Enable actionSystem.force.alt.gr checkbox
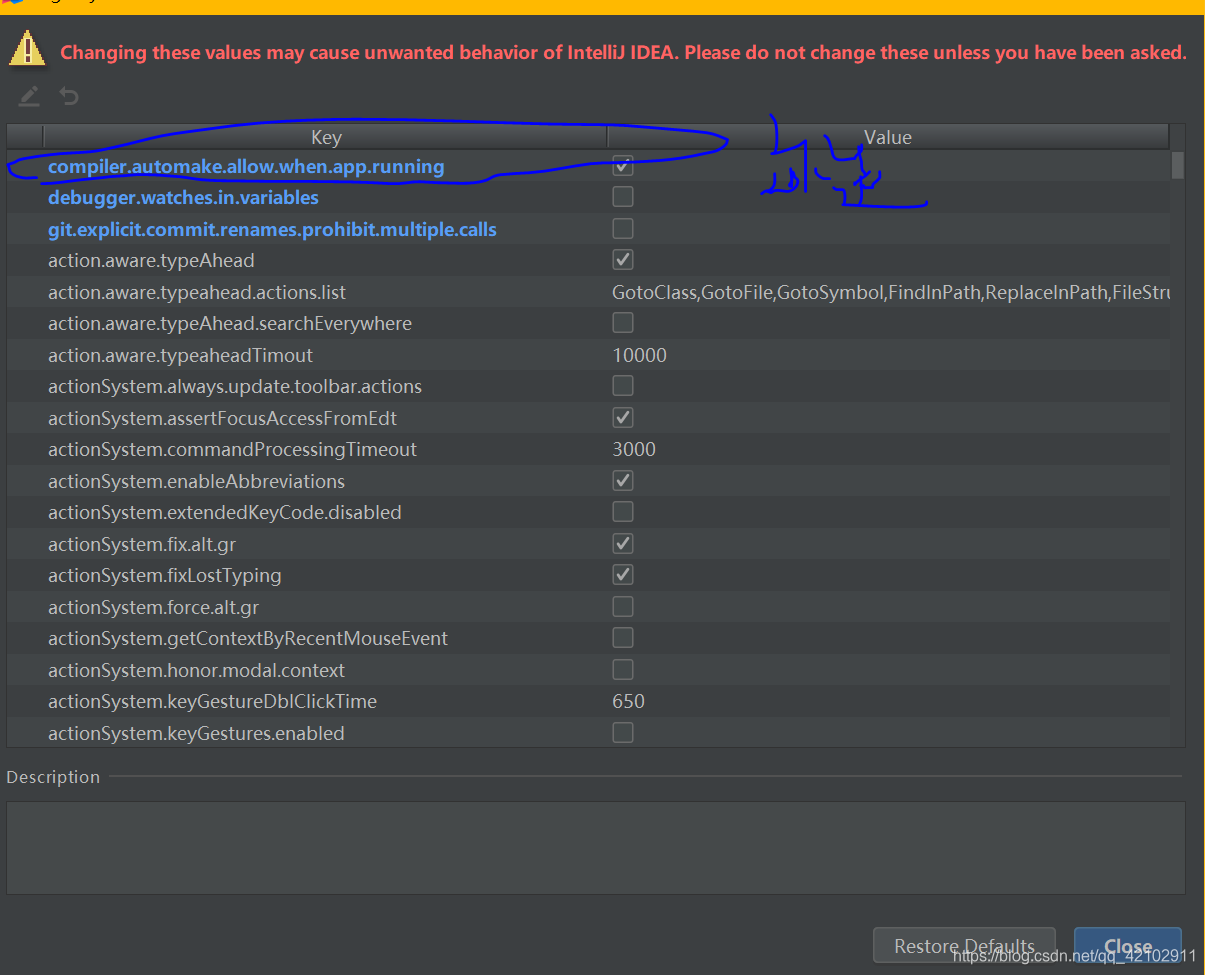 (x=622, y=607)
